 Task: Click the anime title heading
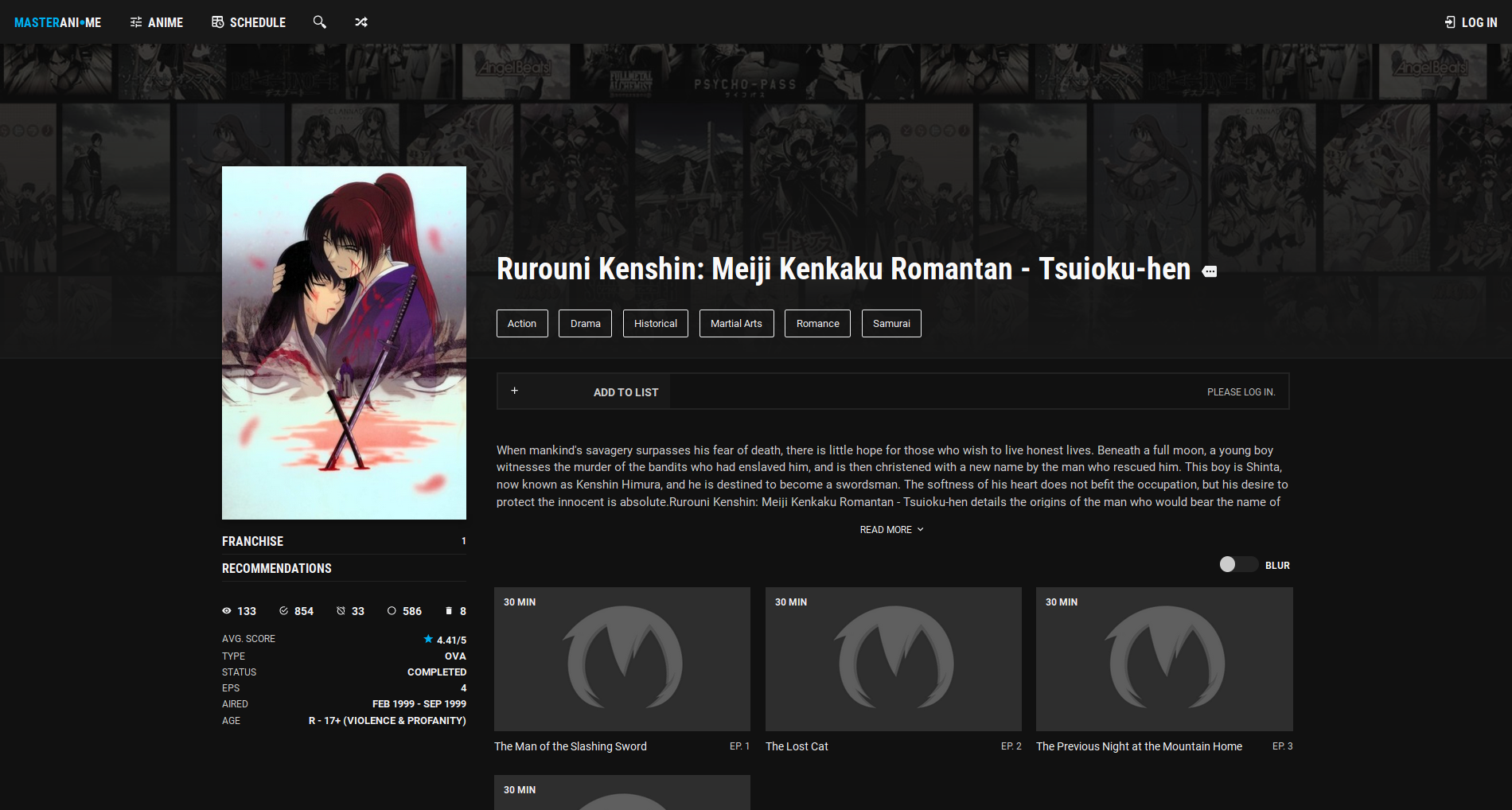[844, 269]
